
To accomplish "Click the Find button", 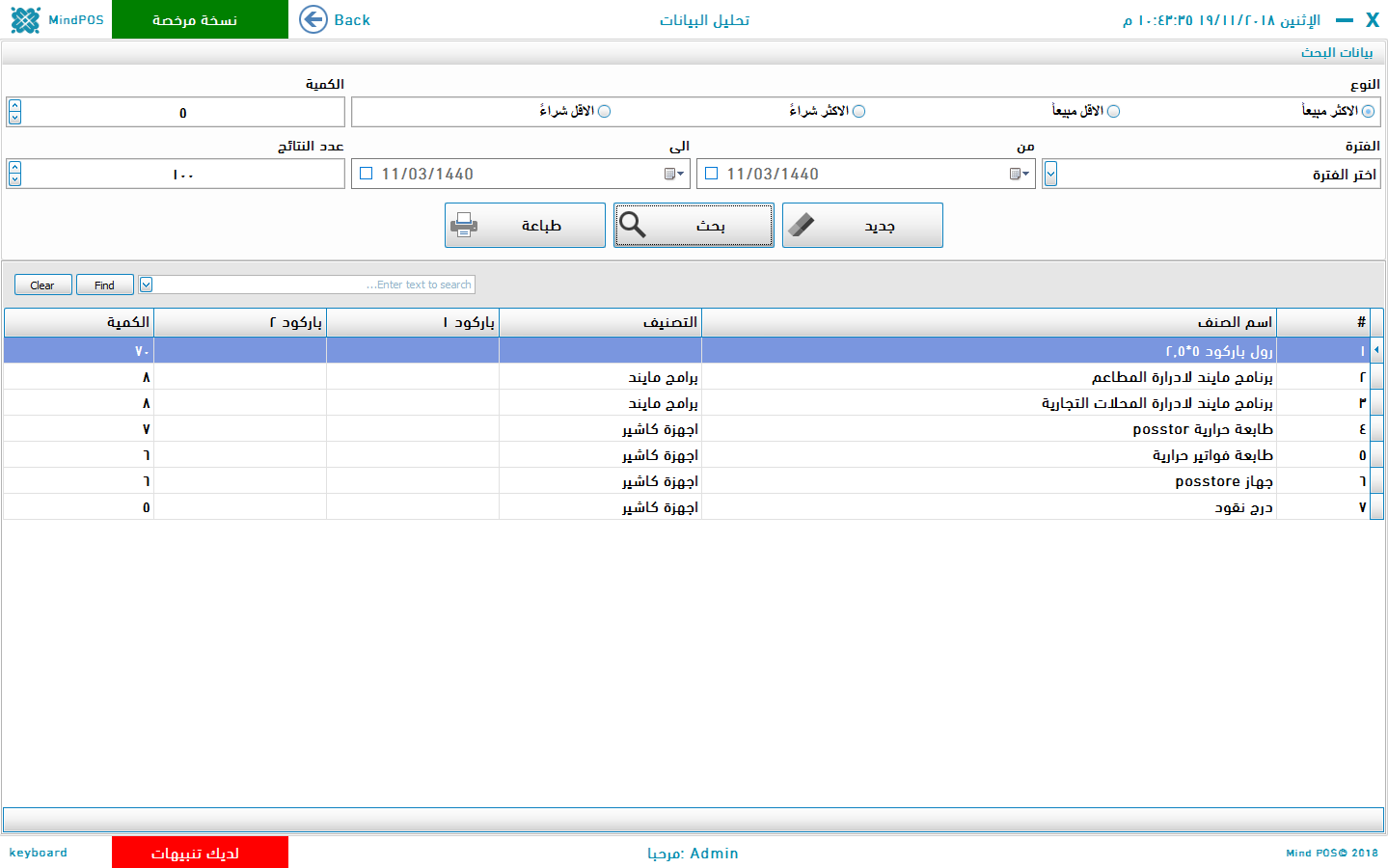I will click(104, 285).
